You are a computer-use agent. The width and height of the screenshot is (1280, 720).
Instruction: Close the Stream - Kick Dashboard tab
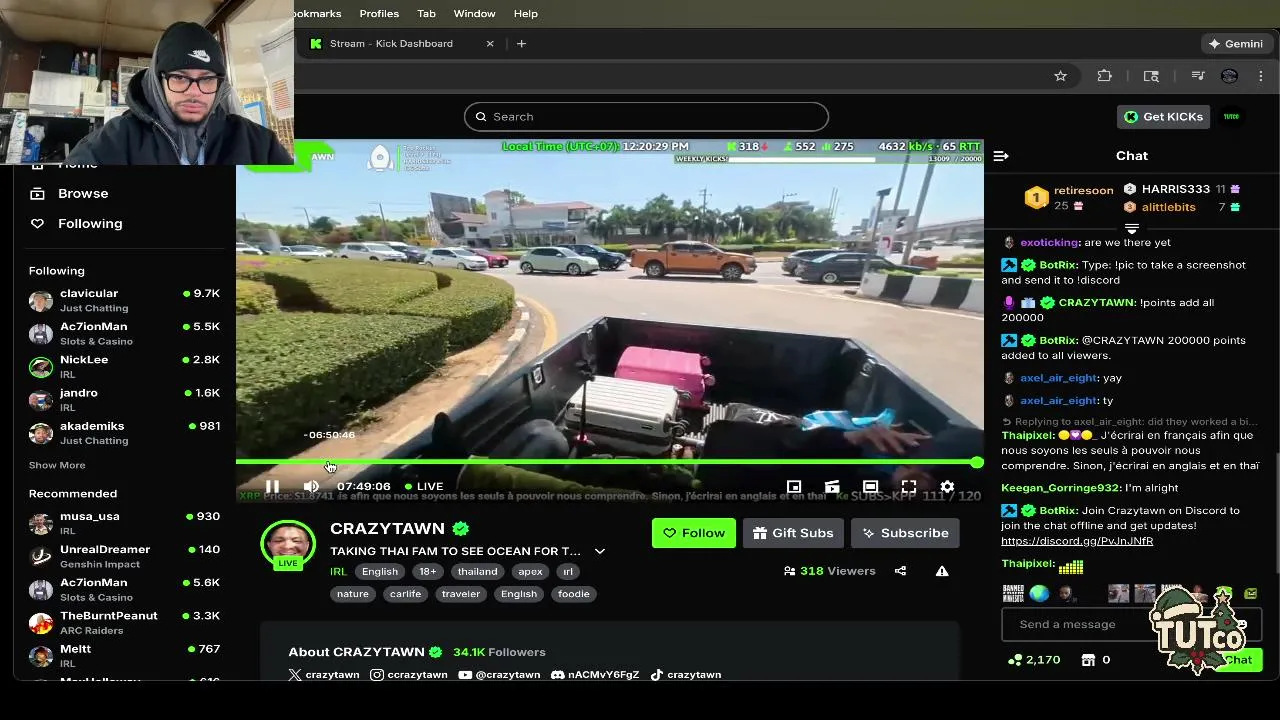click(490, 44)
